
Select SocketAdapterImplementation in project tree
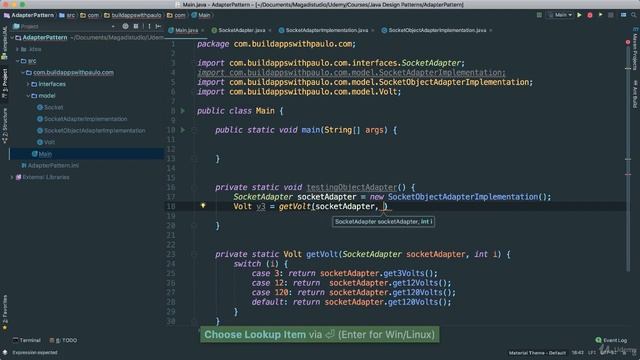pos(82,119)
